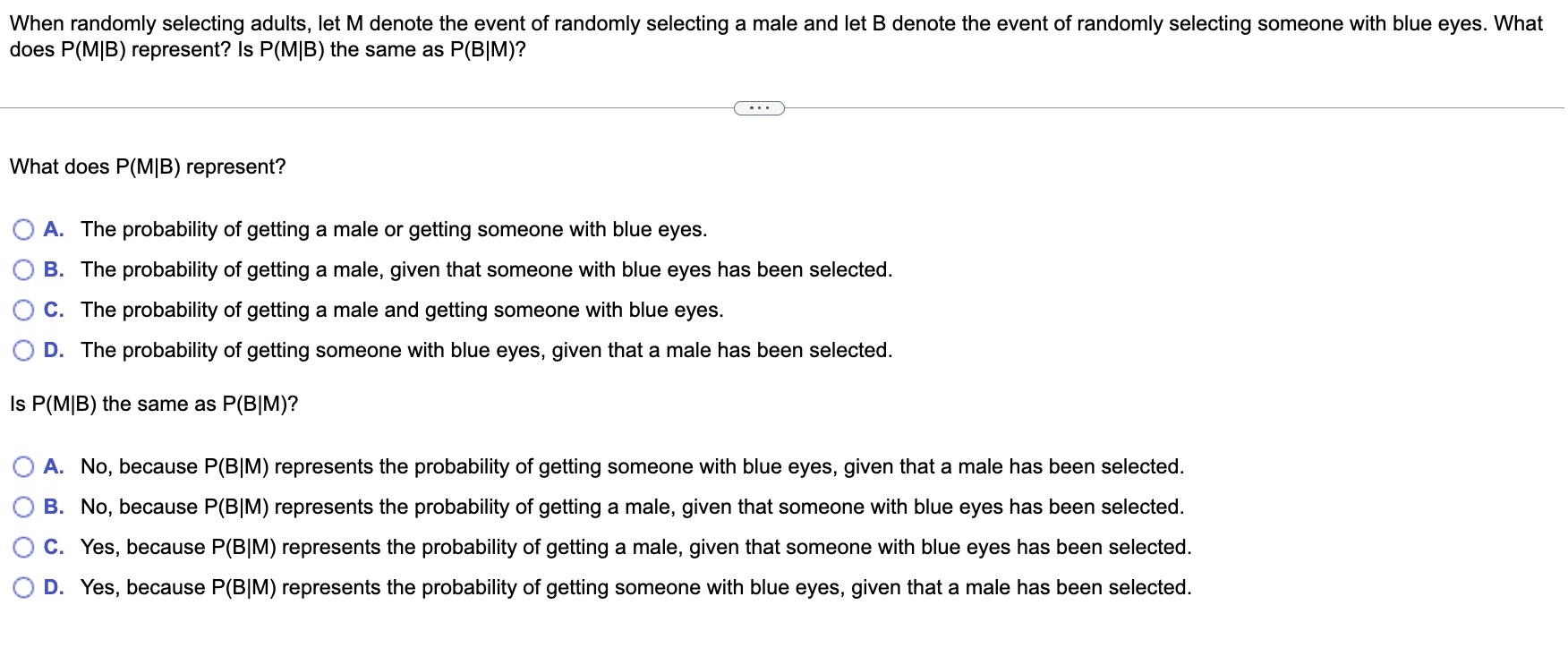
Task: Pick option D of second question
Action: (x=22, y=587)
